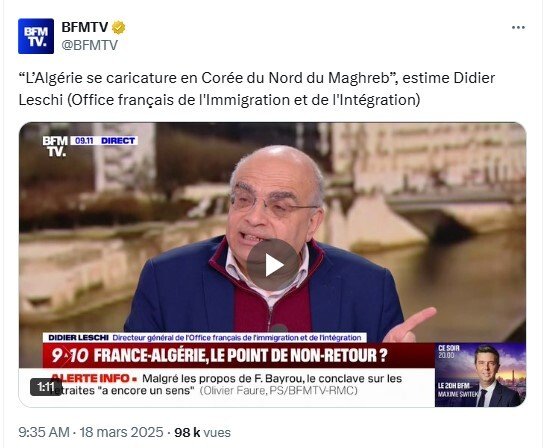The height and width of the screenshot is (448, 544).
Task: Click the 1:11 video duration badge
Action: (46, 387)
